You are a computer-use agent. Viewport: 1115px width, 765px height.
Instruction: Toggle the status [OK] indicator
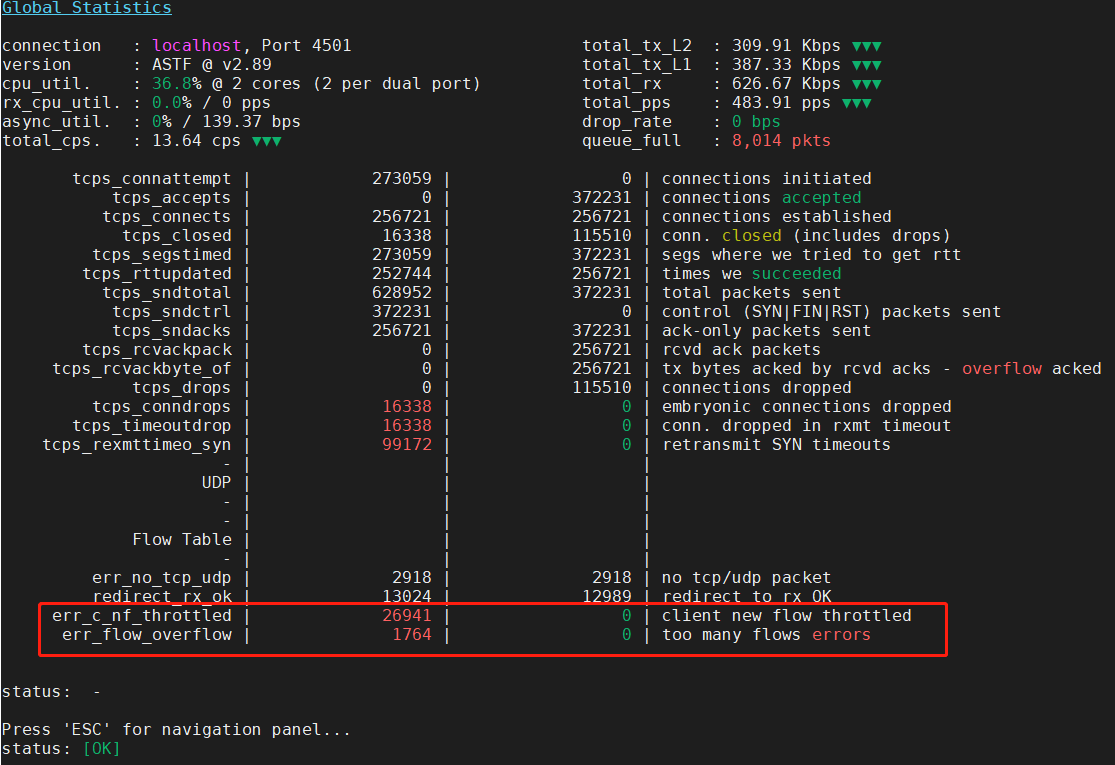[100, 747]
